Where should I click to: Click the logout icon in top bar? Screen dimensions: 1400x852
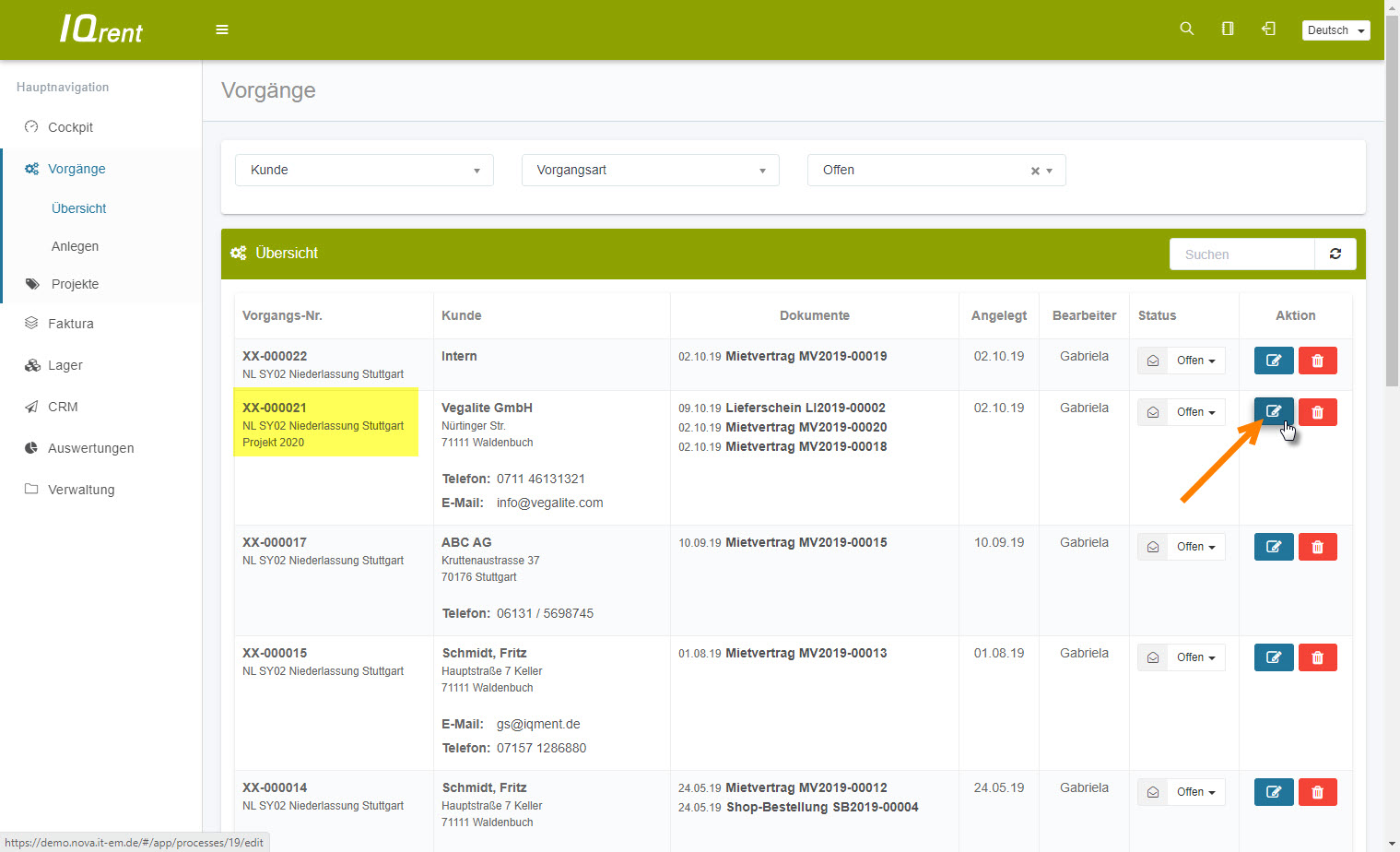click(x=1268, y=30)
